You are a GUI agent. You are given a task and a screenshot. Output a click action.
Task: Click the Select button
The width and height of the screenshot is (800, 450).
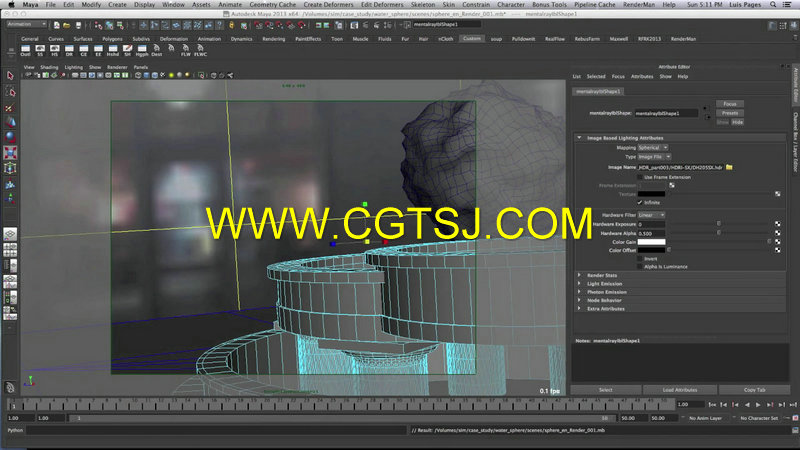click(606, 390)
